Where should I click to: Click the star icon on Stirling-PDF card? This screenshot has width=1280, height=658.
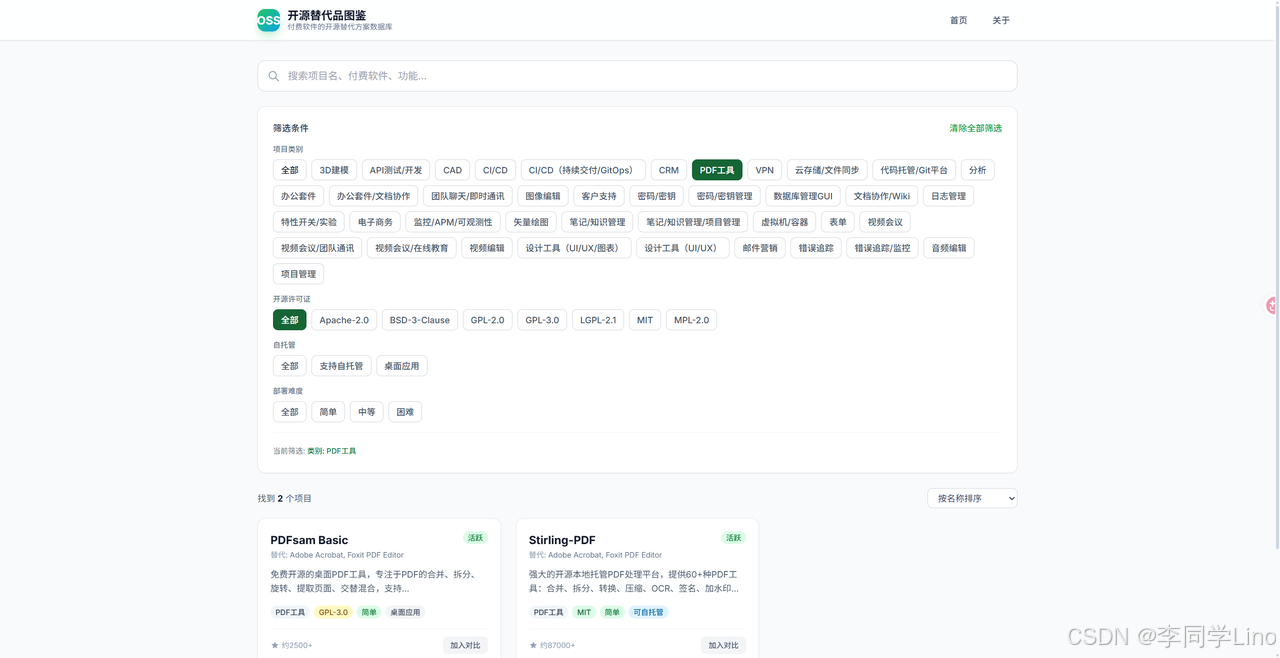(x=533, y=646)
